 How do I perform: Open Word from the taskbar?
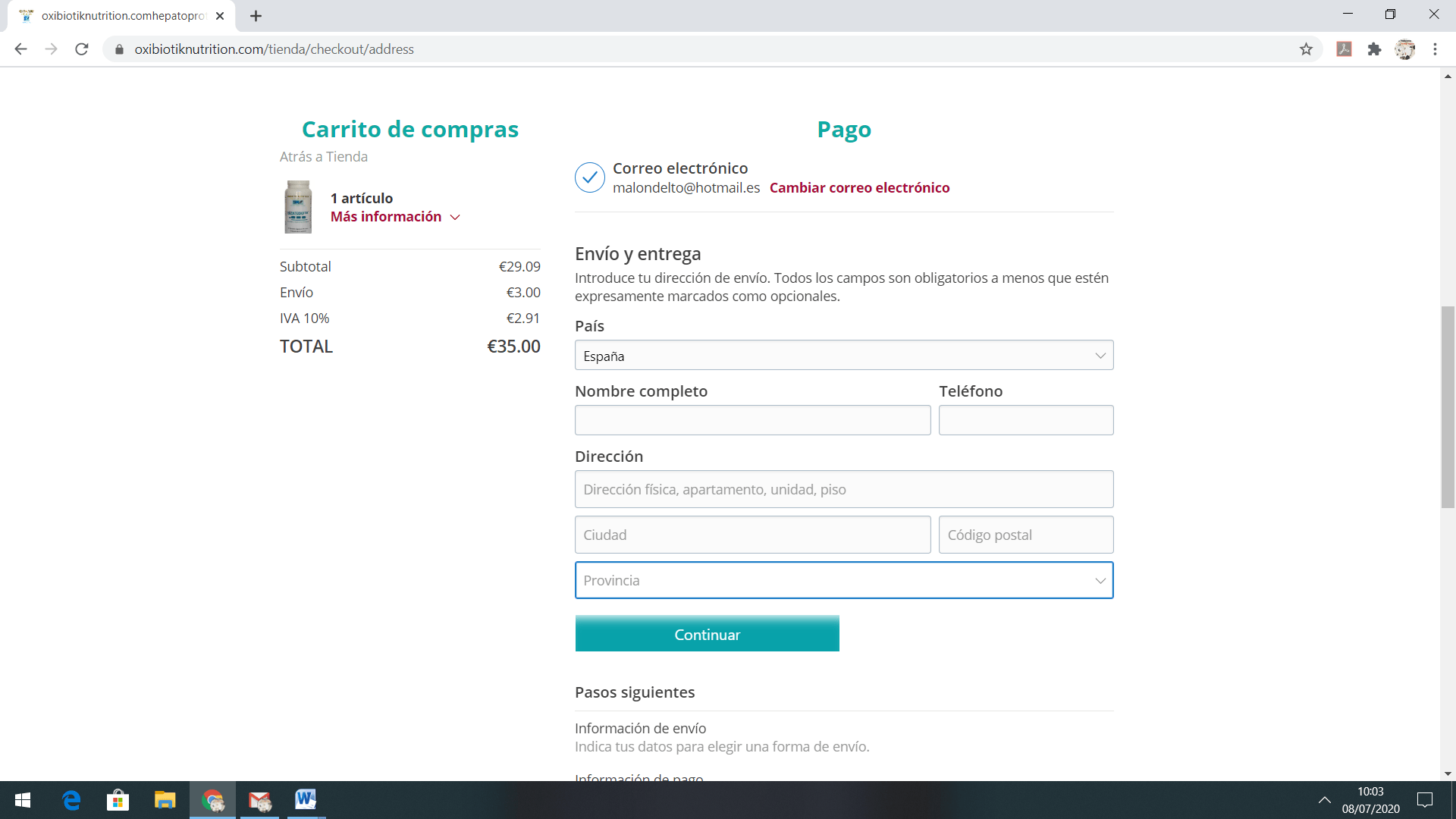(306, 800)
